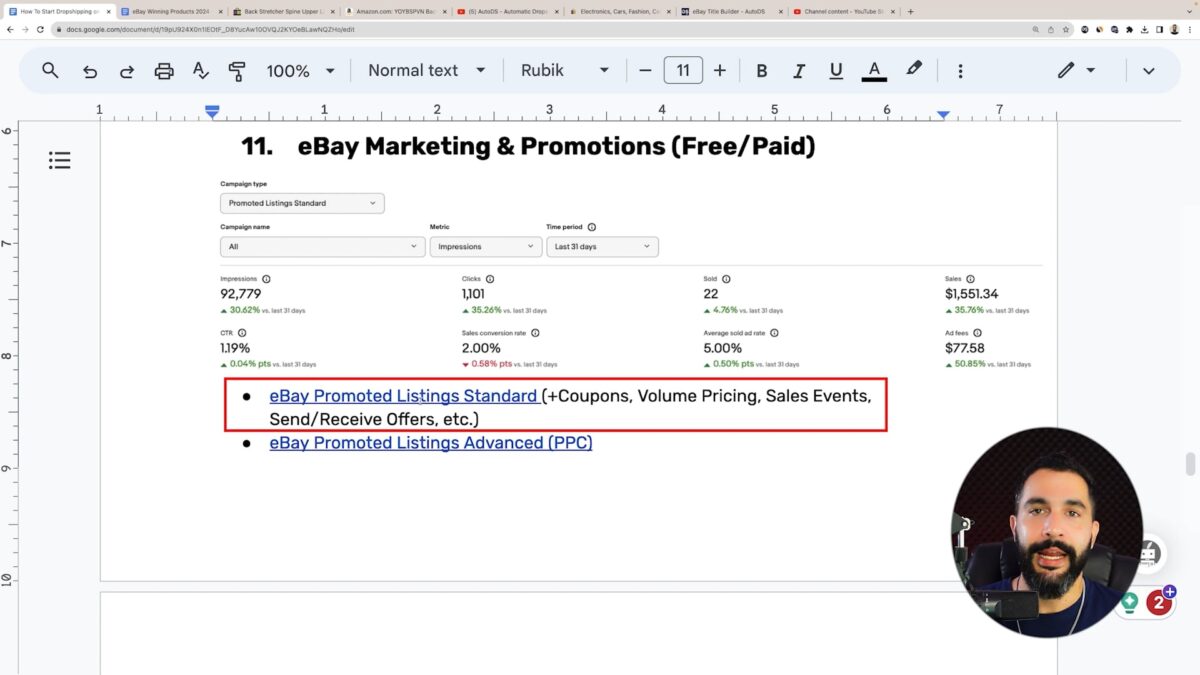Screen dimensions: 1200x675
Task: Open the Chrome three-dot menu
Action: pos(1190,30)
